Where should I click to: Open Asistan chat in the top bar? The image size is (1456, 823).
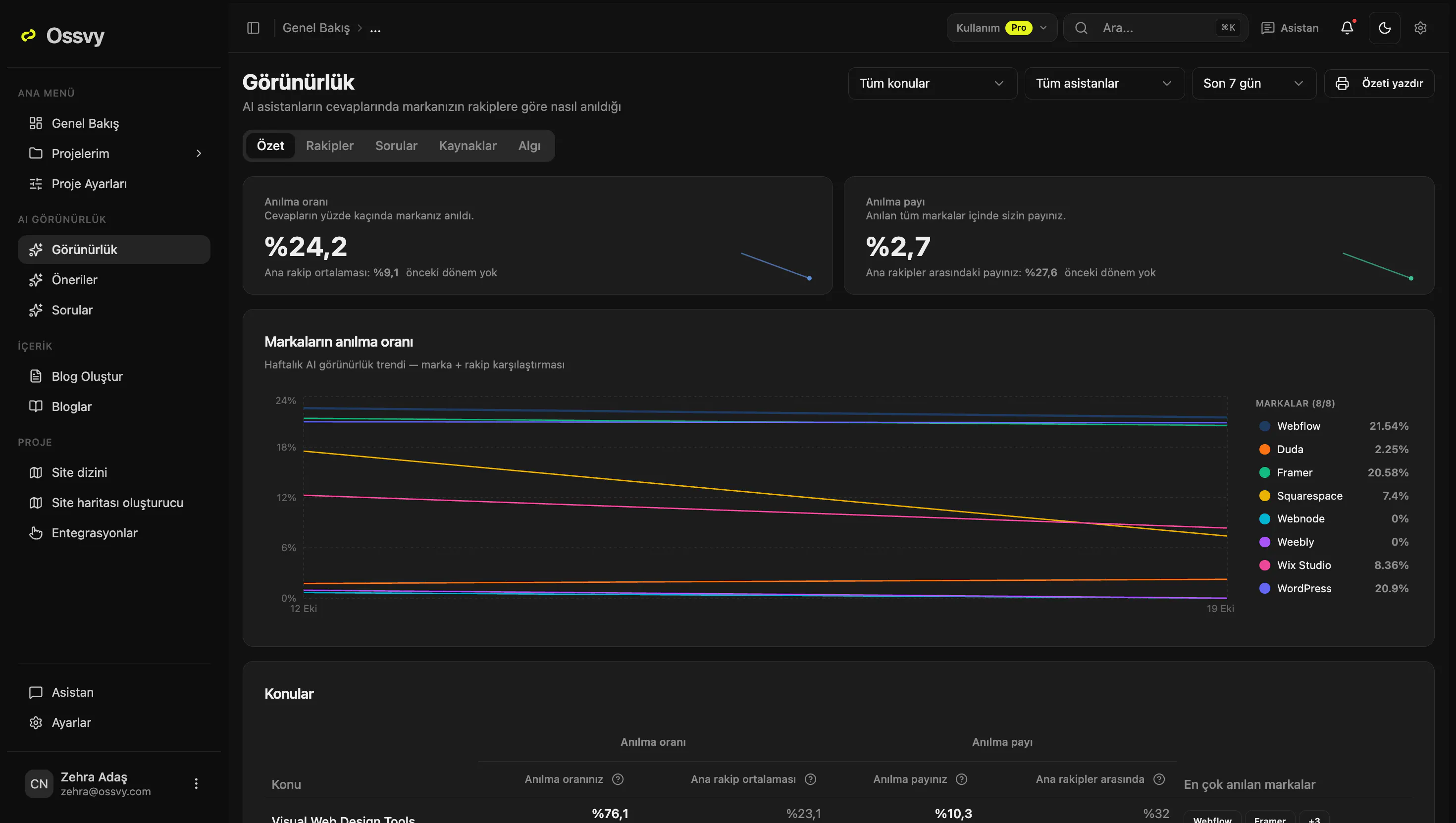[1289, 28]
